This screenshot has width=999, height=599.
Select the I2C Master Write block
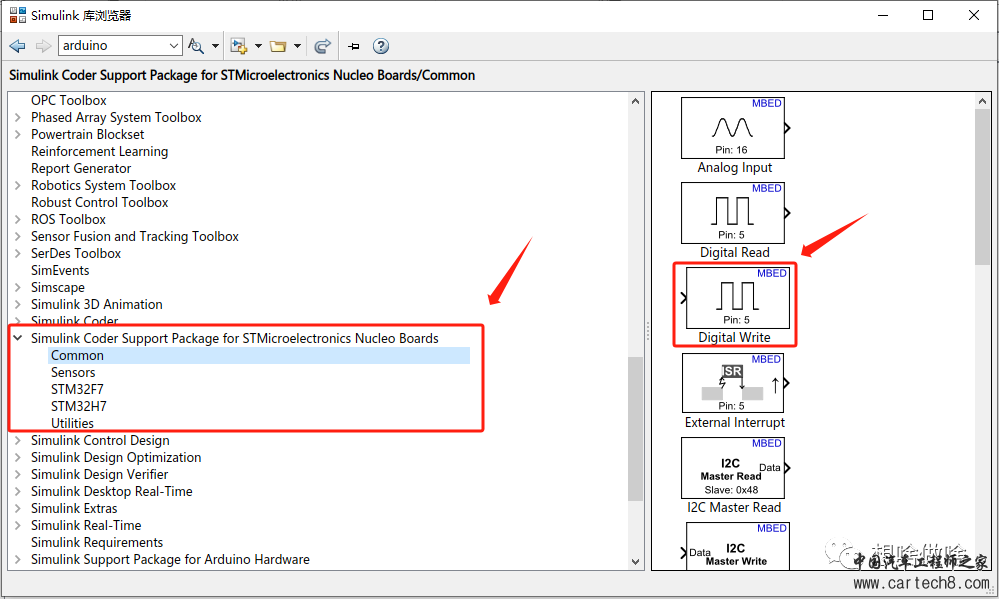[737, 545]
